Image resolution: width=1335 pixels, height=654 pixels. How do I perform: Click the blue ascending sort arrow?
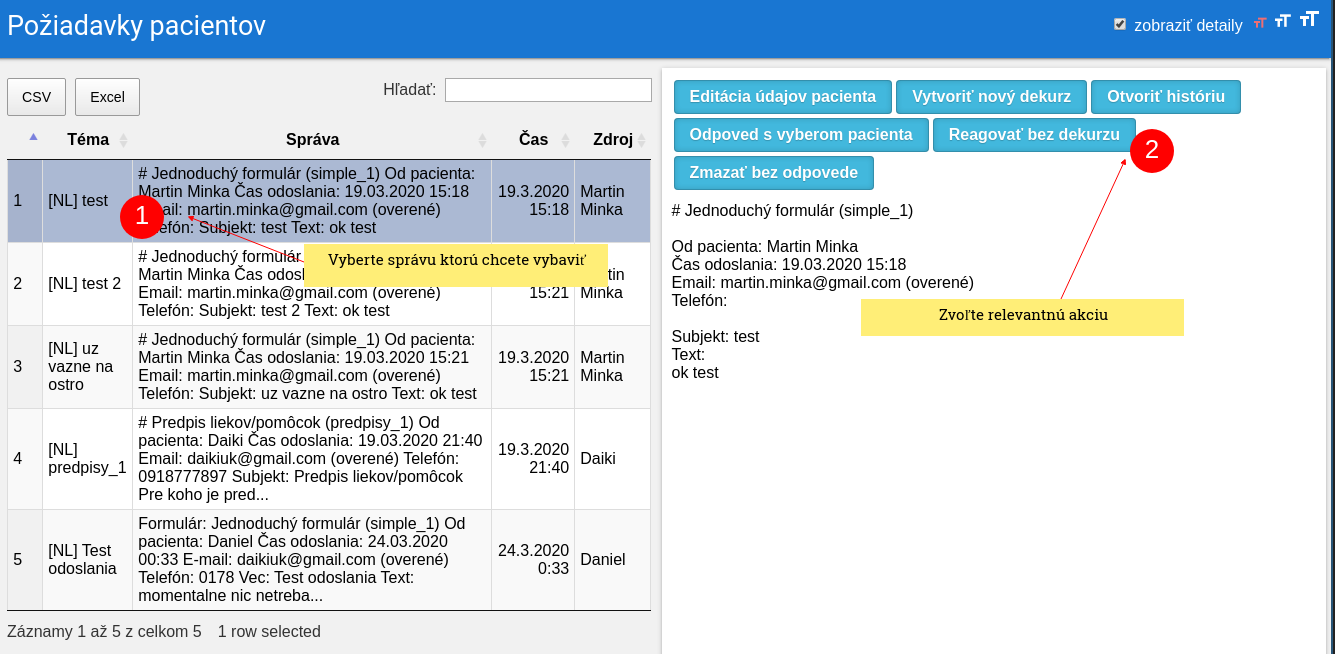coord(33,137)
